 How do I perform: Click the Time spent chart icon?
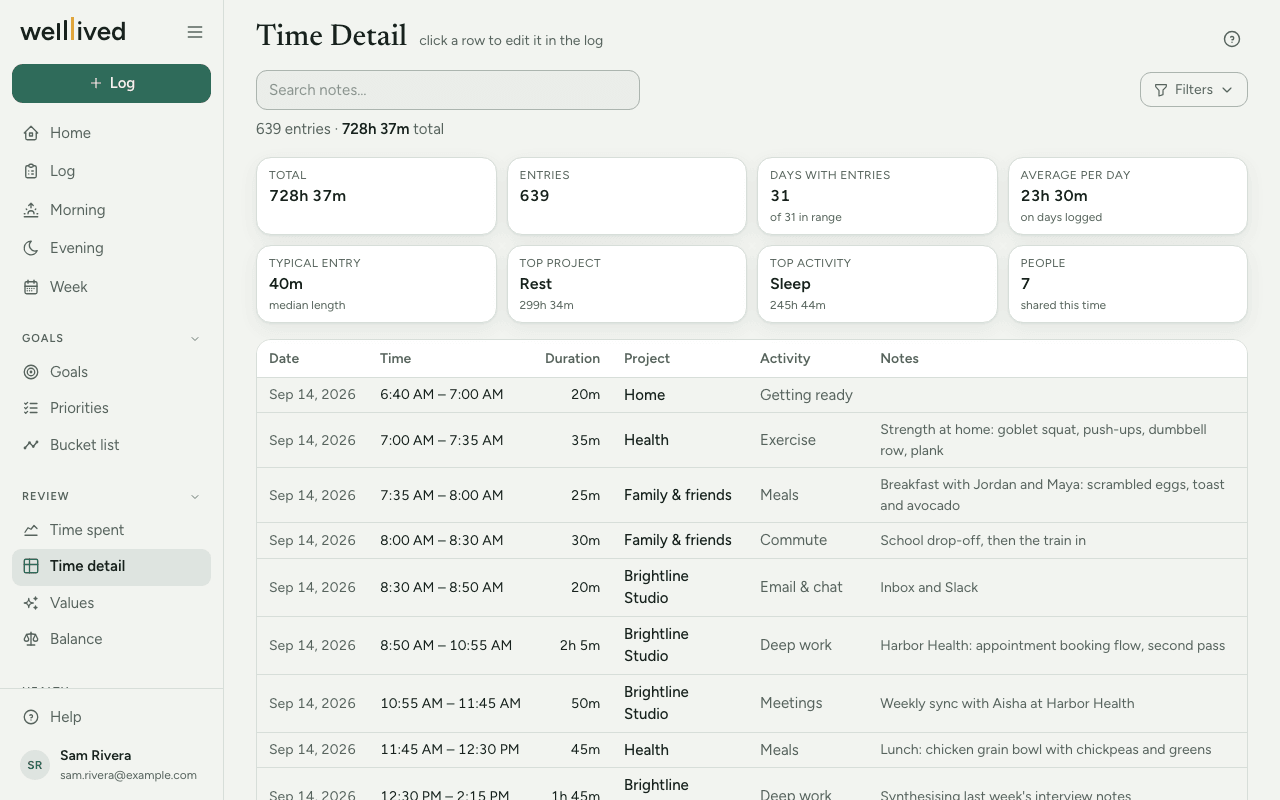31,530
